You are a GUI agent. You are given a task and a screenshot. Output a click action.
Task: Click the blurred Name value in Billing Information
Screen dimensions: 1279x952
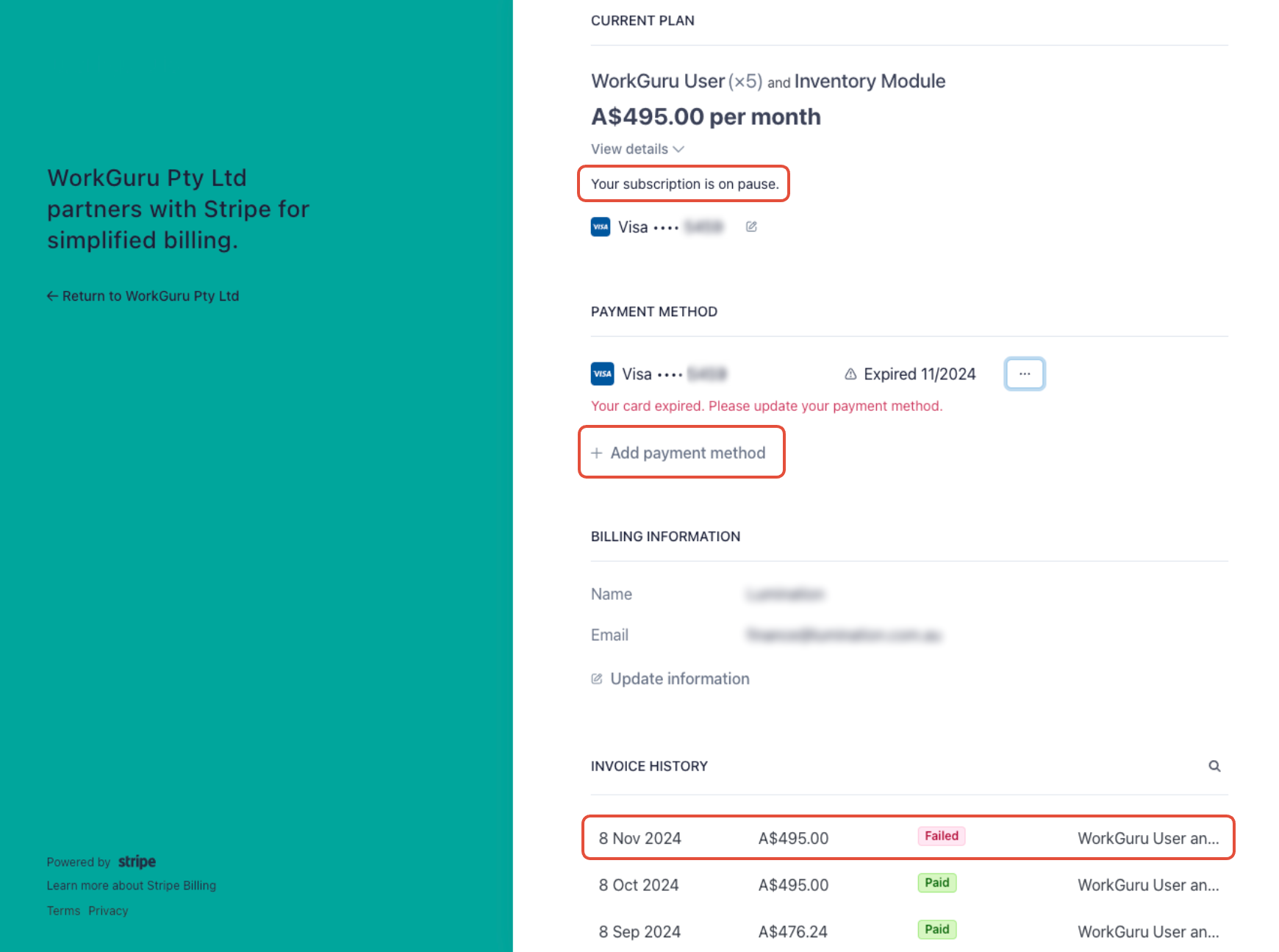(x=785, y=594)
